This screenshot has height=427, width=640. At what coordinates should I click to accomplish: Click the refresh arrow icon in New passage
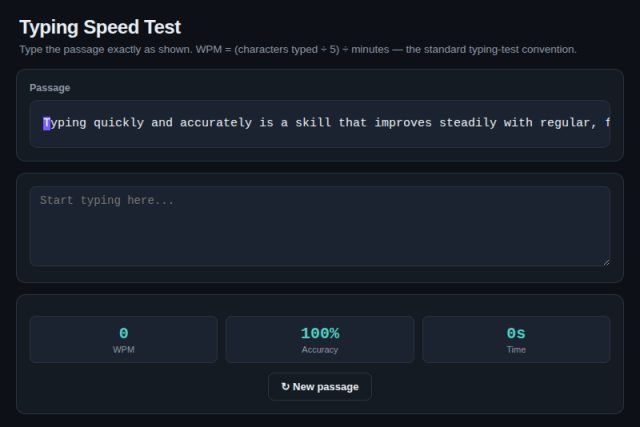point(285,386)
